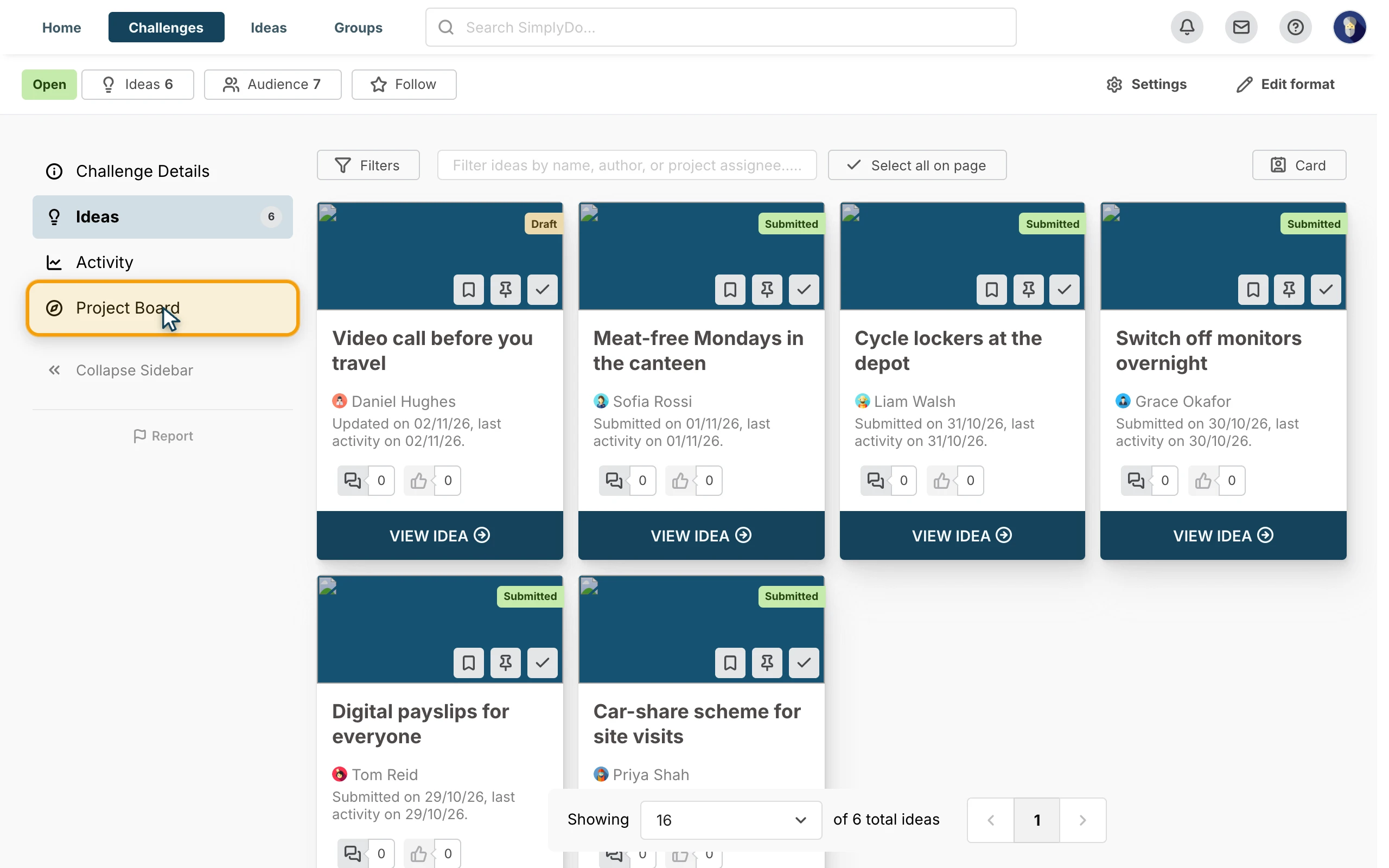Select the Digital payslips idea checkmark

coord(542,662)
